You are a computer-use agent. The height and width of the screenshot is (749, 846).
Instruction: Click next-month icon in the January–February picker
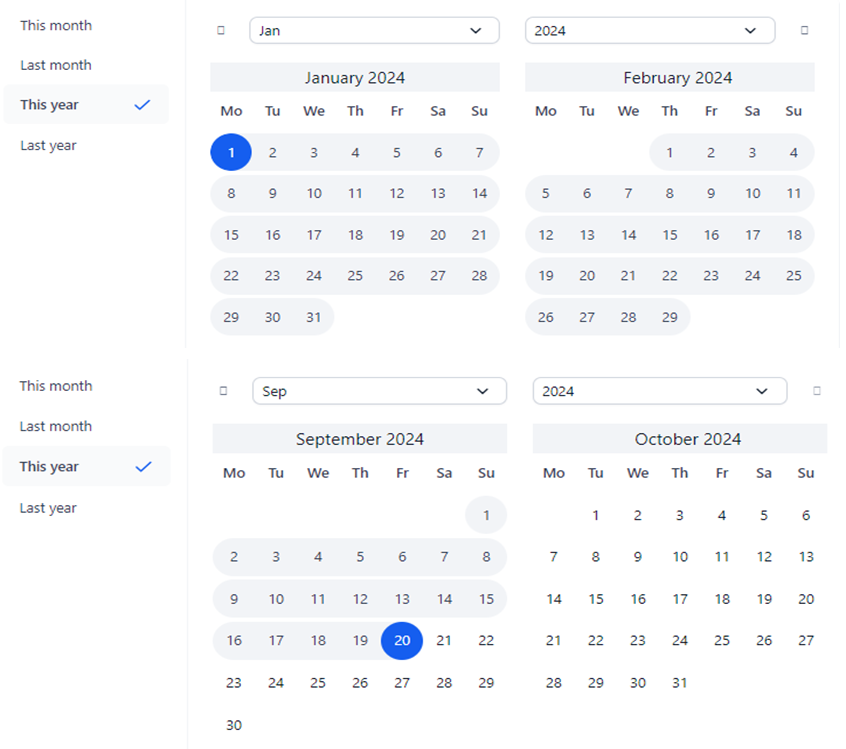(x=805, y=30)
